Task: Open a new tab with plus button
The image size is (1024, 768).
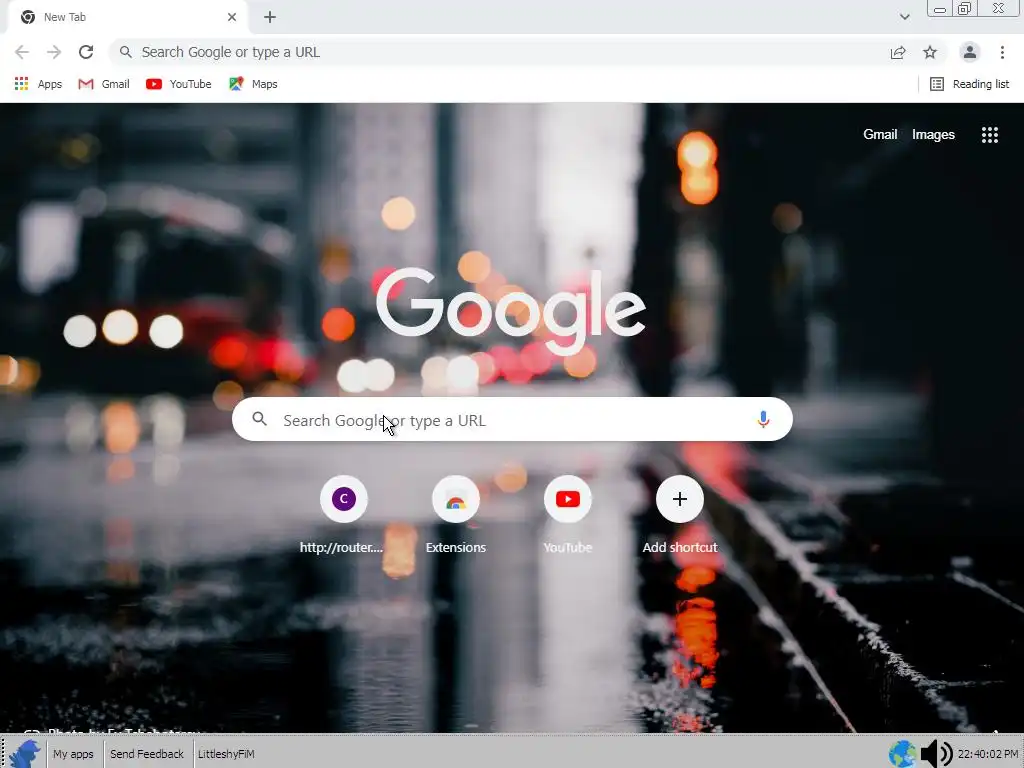Action: pos(270,17)
